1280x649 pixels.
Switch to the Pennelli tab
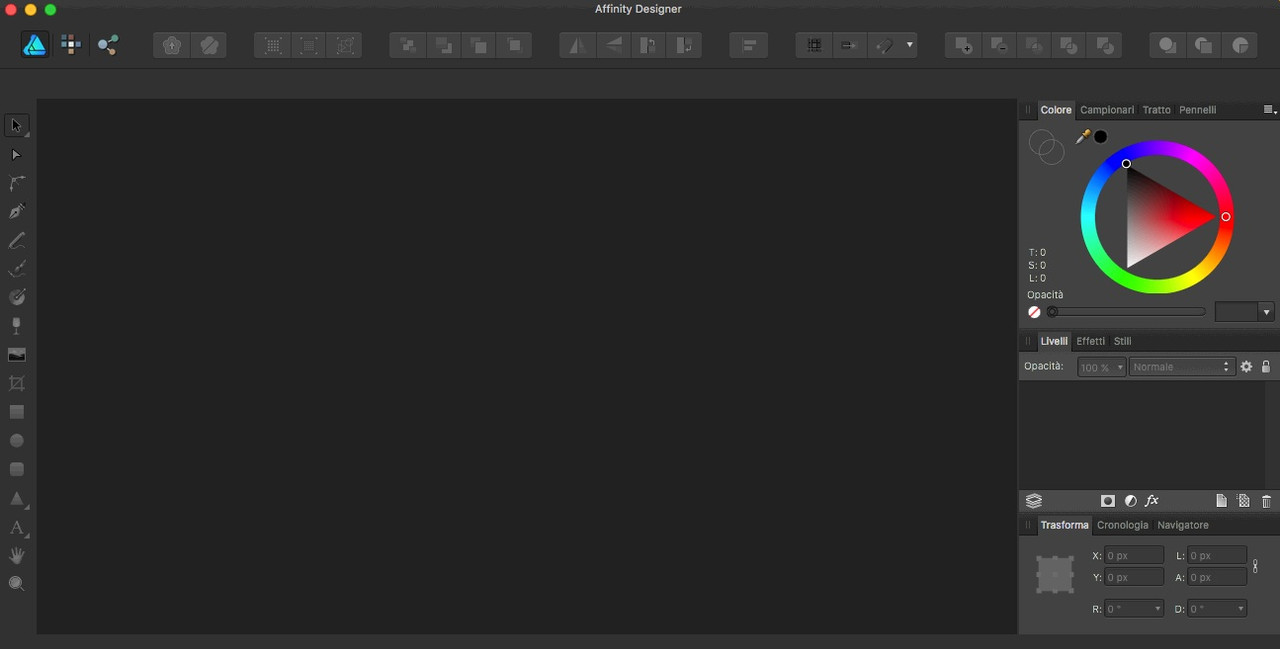click(x=1198, y=110)
